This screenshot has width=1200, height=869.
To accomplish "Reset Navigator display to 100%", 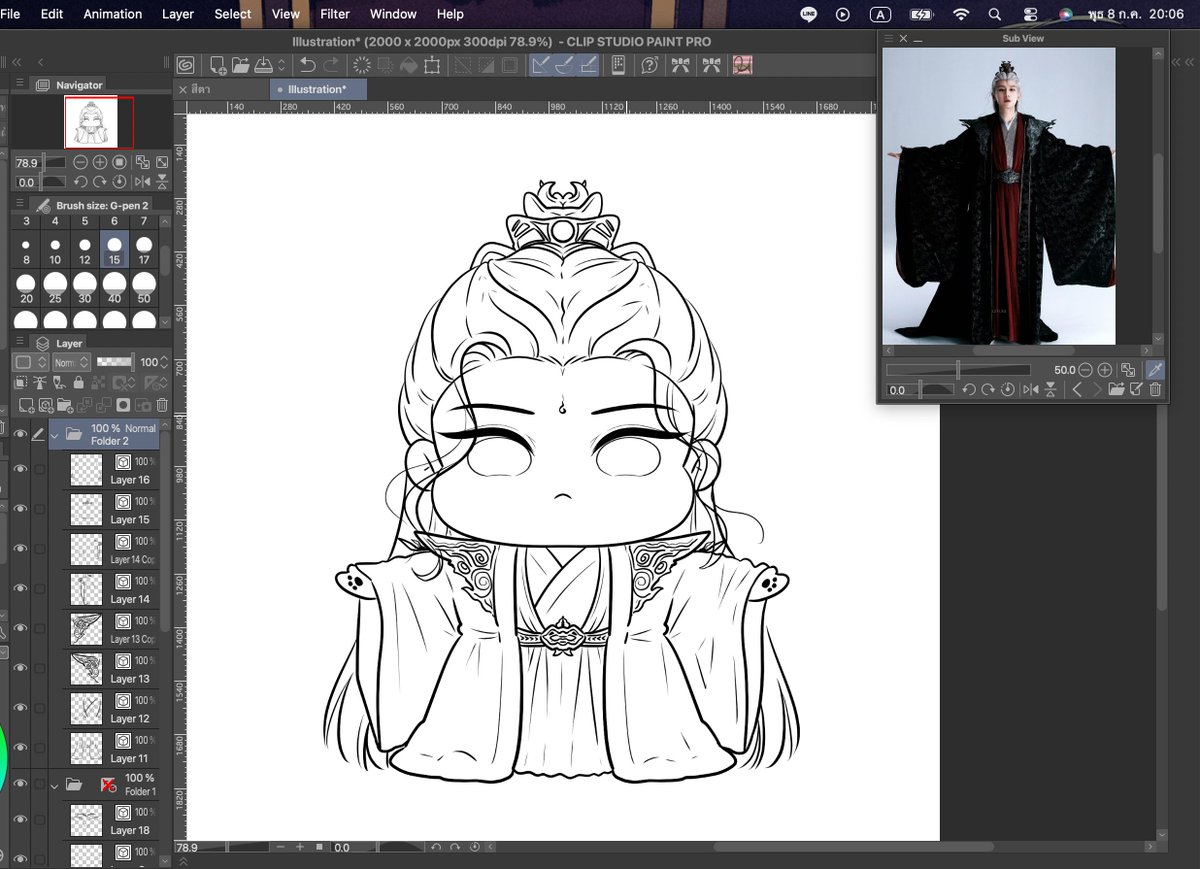I will (119, 162).
